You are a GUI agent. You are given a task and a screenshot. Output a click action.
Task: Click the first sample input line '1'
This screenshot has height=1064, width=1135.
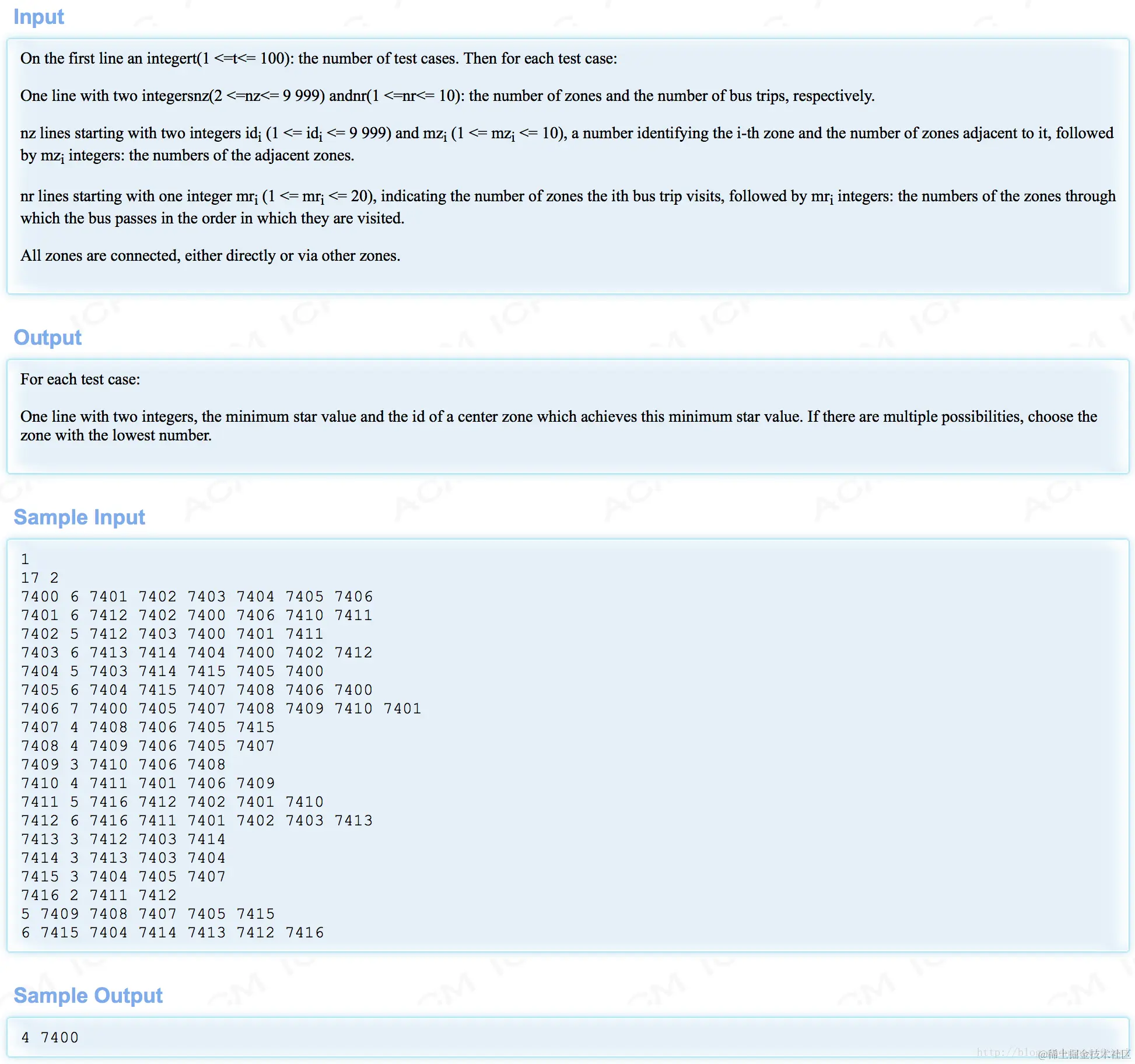pos(25,559)
